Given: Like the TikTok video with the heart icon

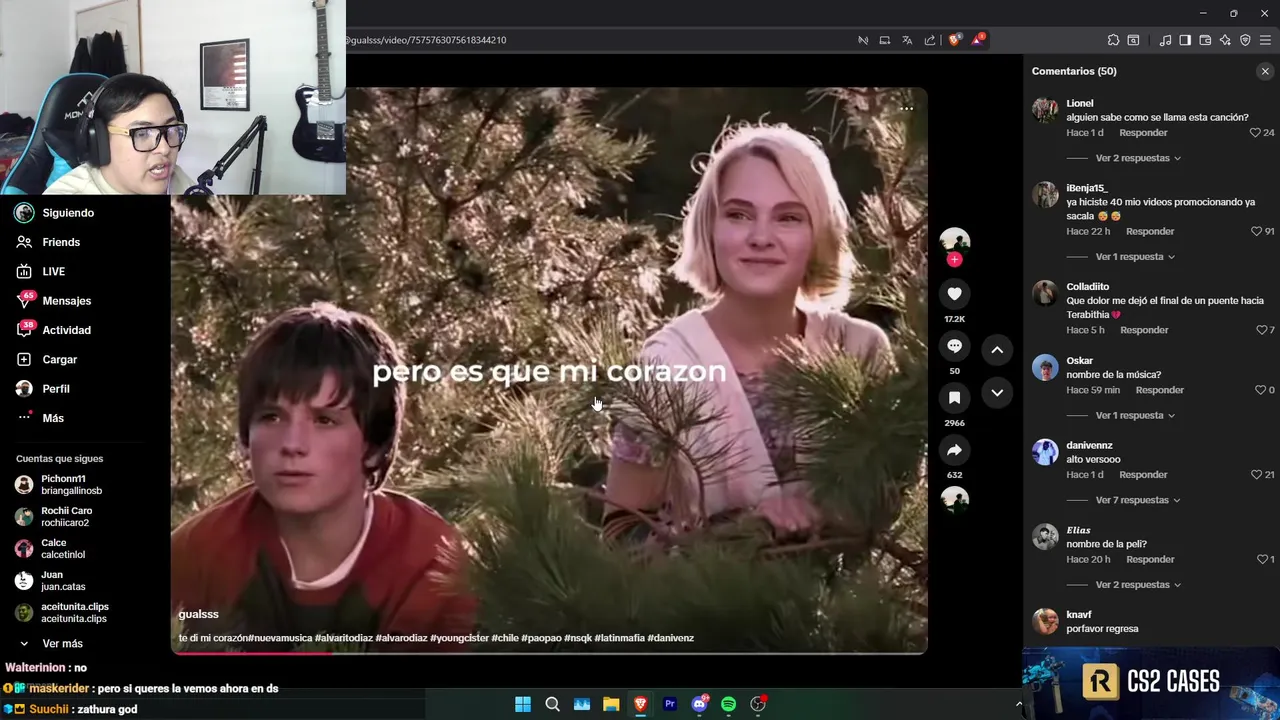Looking at the screenshot, I should 954,294.
